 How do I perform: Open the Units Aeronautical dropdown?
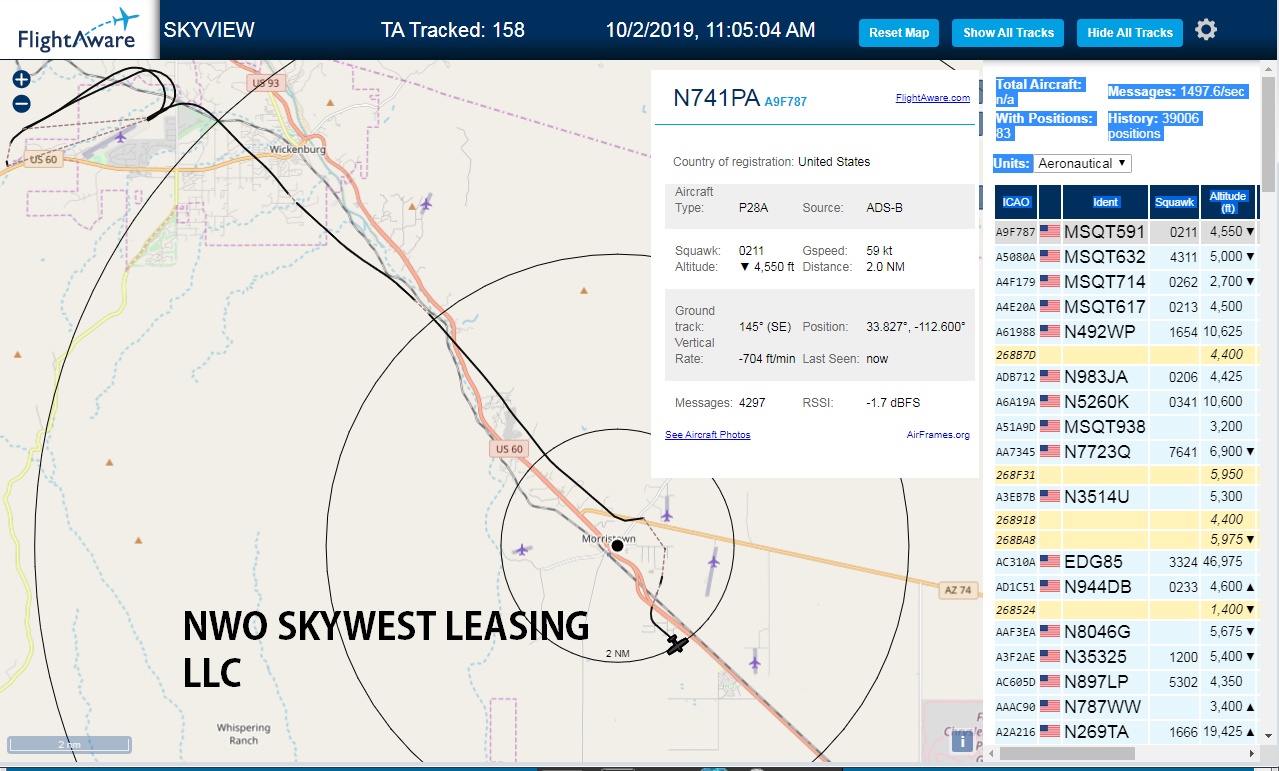pos(1083,163)
